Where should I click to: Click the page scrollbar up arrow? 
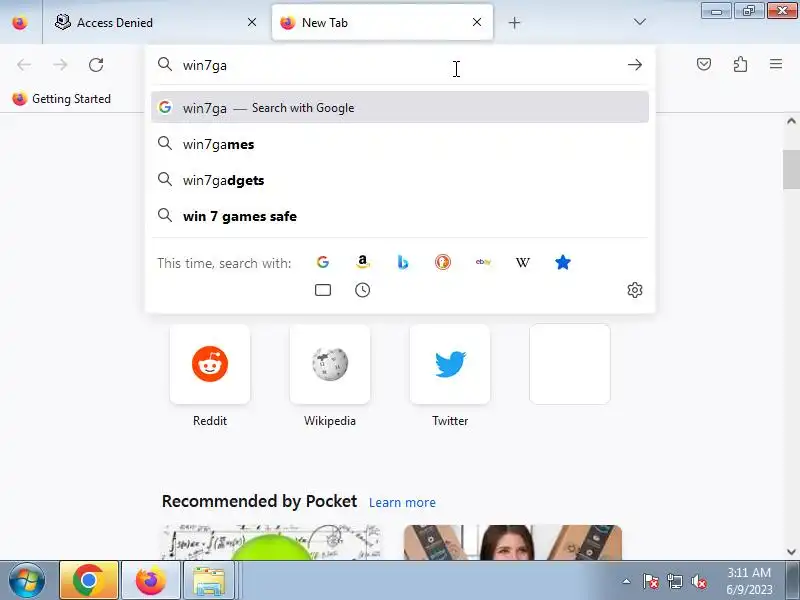tap(791, 121)
